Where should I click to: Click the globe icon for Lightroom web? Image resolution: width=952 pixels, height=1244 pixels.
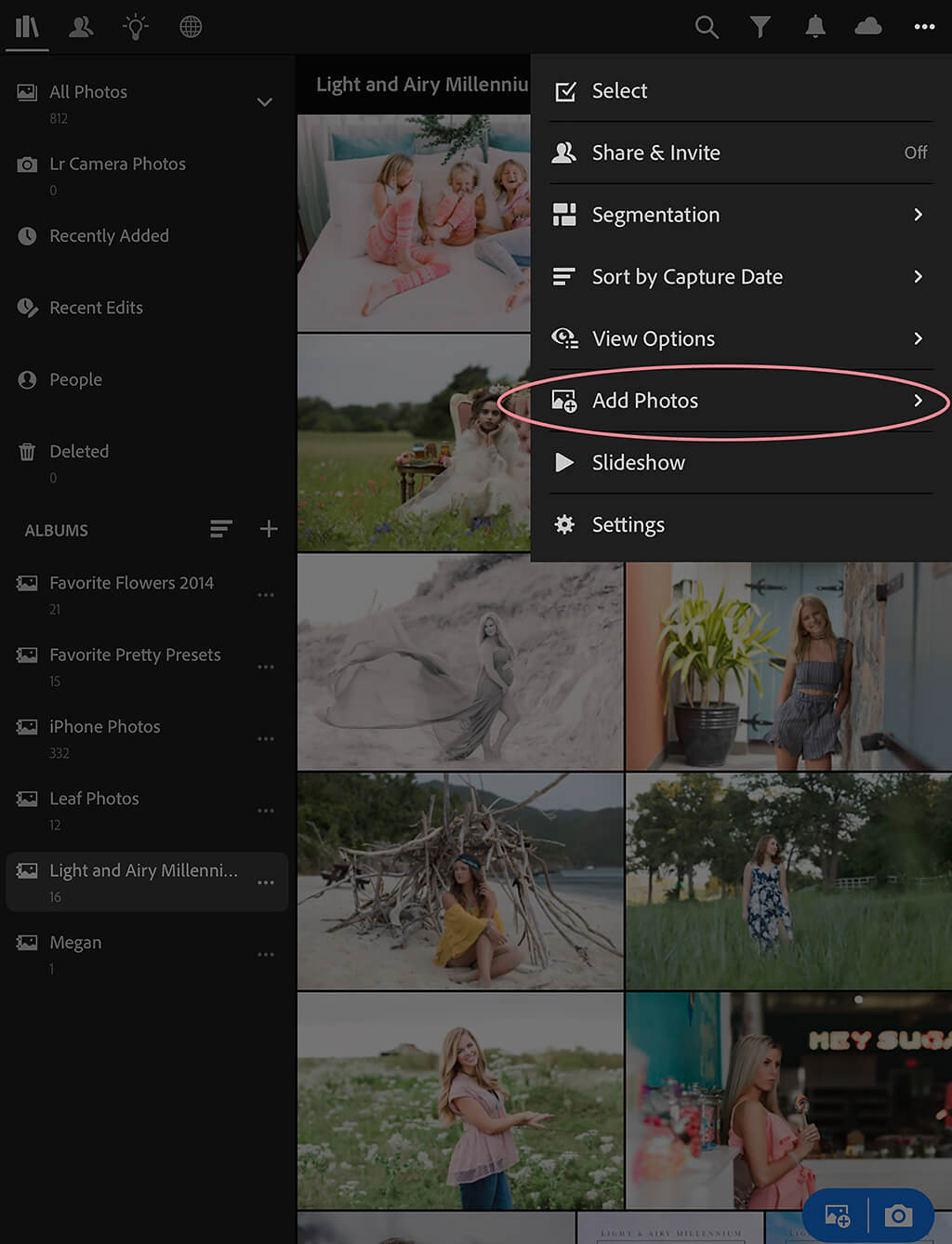191,27
